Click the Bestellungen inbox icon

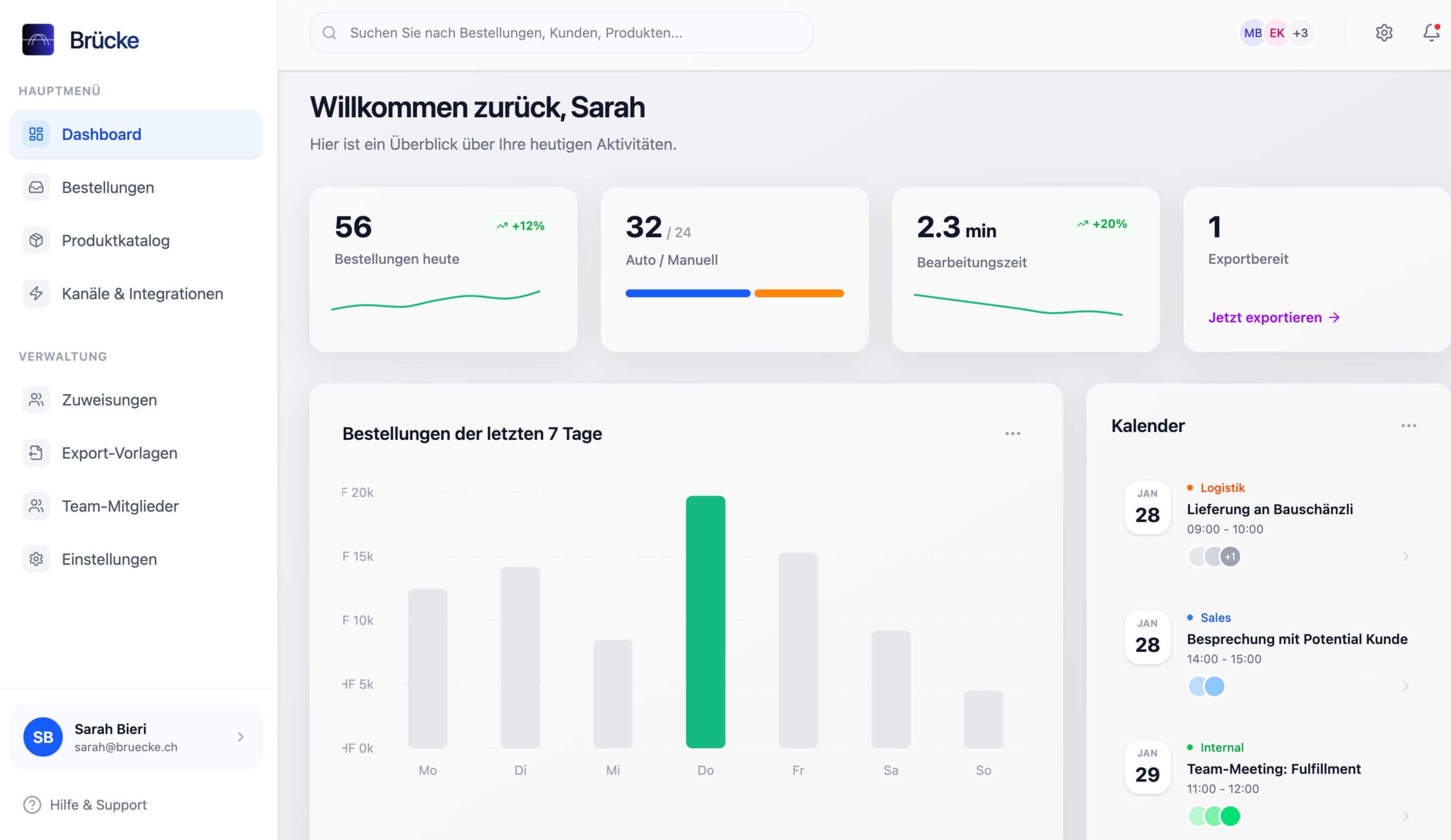click(36, 187)
